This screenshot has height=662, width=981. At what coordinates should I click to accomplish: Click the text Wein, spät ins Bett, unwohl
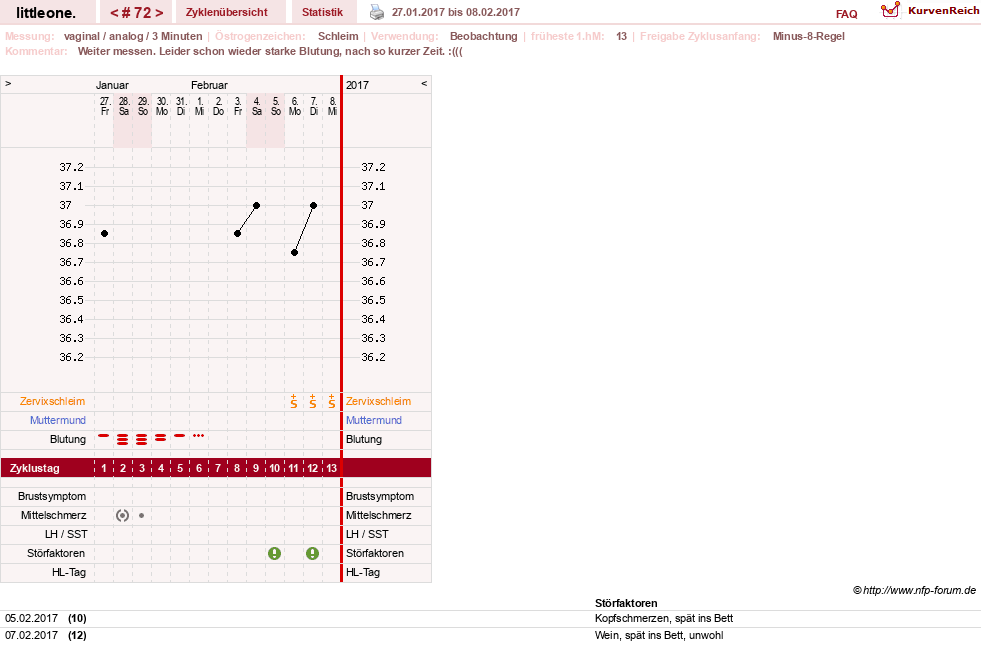[x=659, y=636]
